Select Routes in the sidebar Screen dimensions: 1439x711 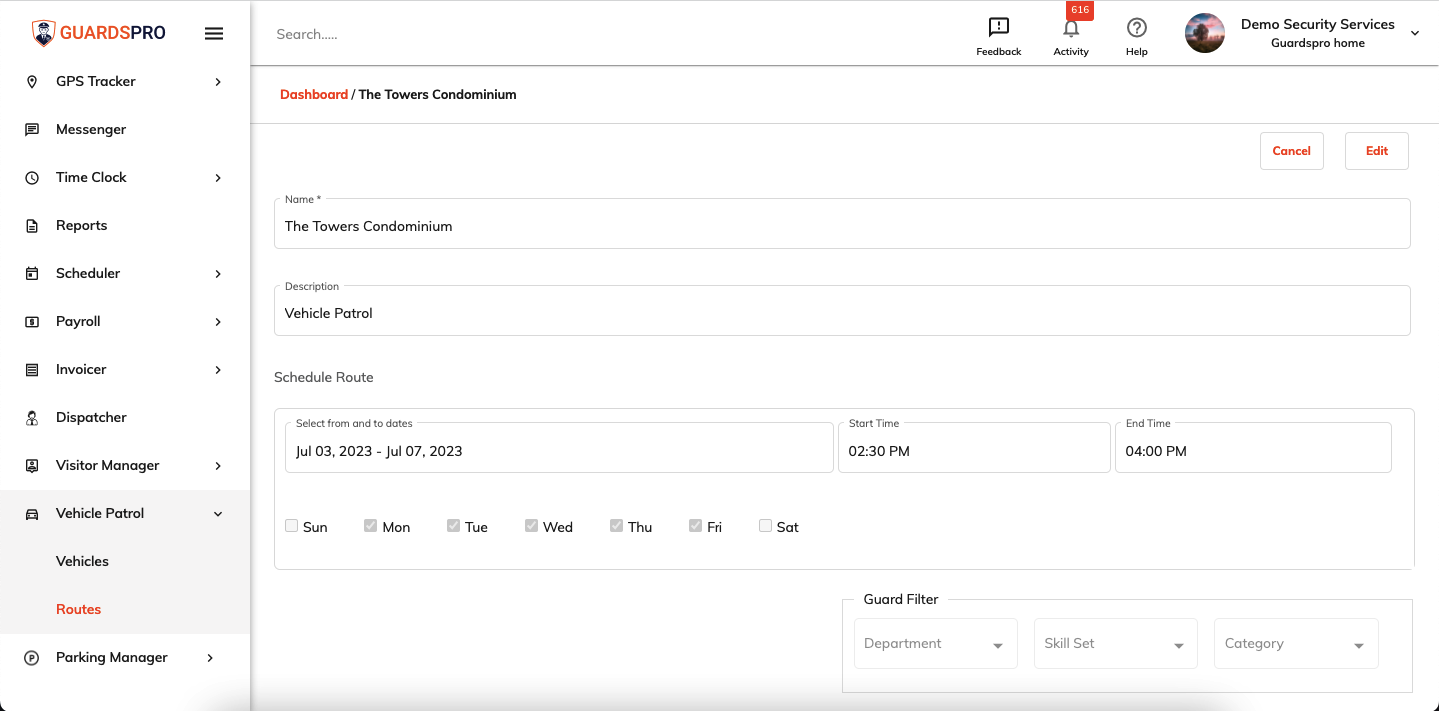coord(78,609)
